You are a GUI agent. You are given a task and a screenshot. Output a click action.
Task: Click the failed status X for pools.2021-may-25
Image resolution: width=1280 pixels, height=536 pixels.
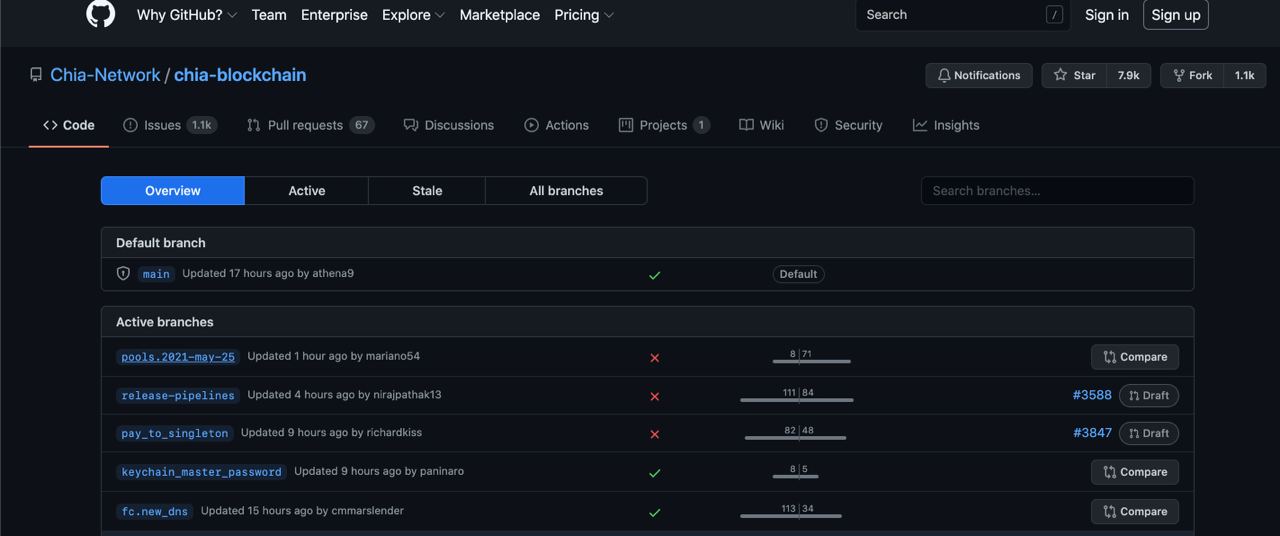(655, 358)
